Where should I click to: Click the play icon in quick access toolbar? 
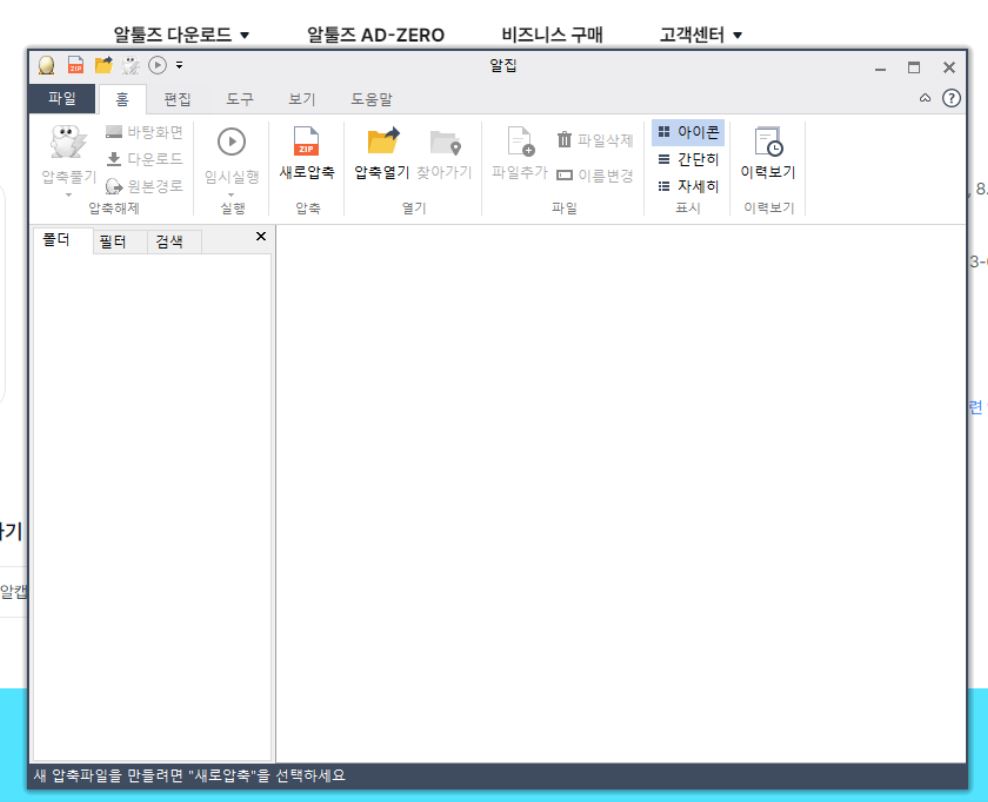tap(157, 65)
